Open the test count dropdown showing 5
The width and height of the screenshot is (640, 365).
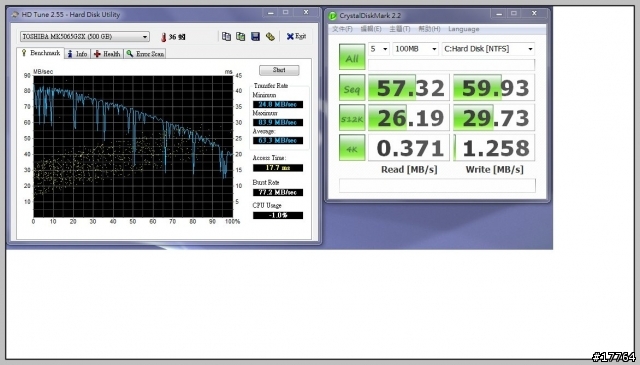pos(379,49)
